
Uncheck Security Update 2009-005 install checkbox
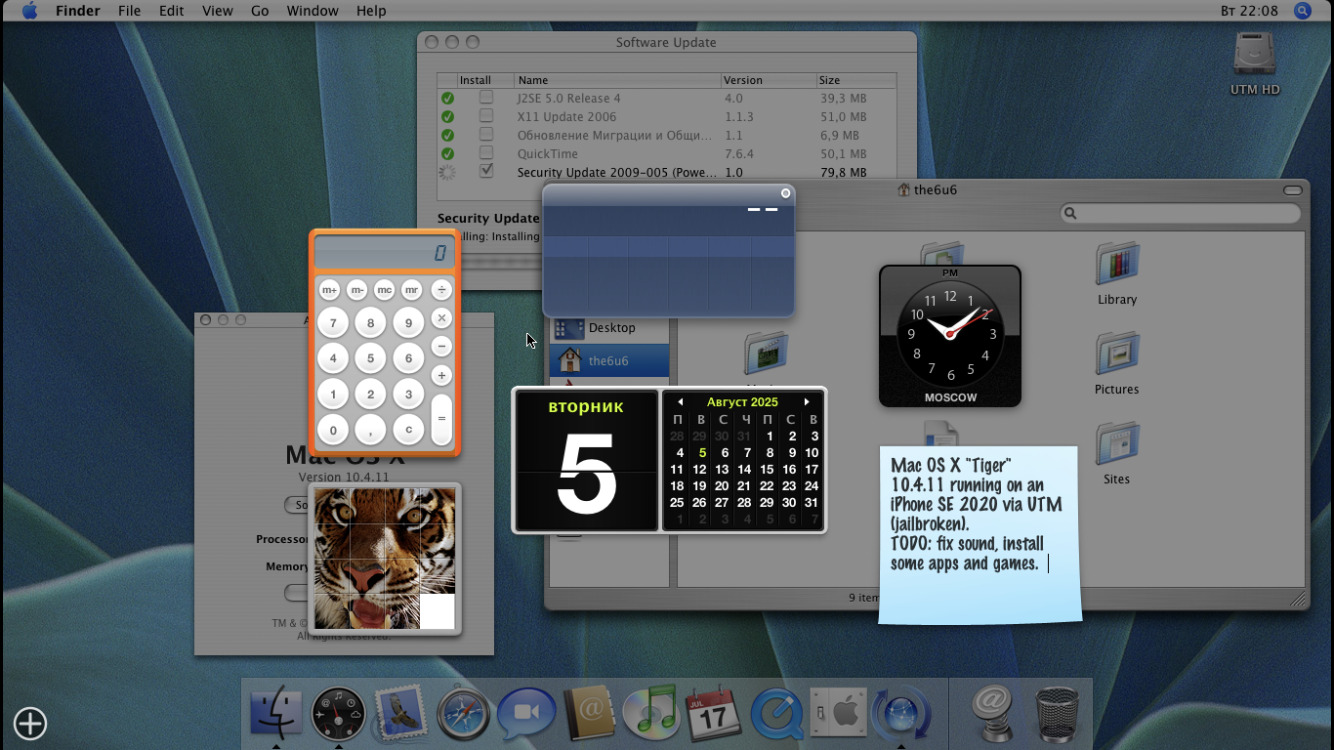(x=486, y=171)
